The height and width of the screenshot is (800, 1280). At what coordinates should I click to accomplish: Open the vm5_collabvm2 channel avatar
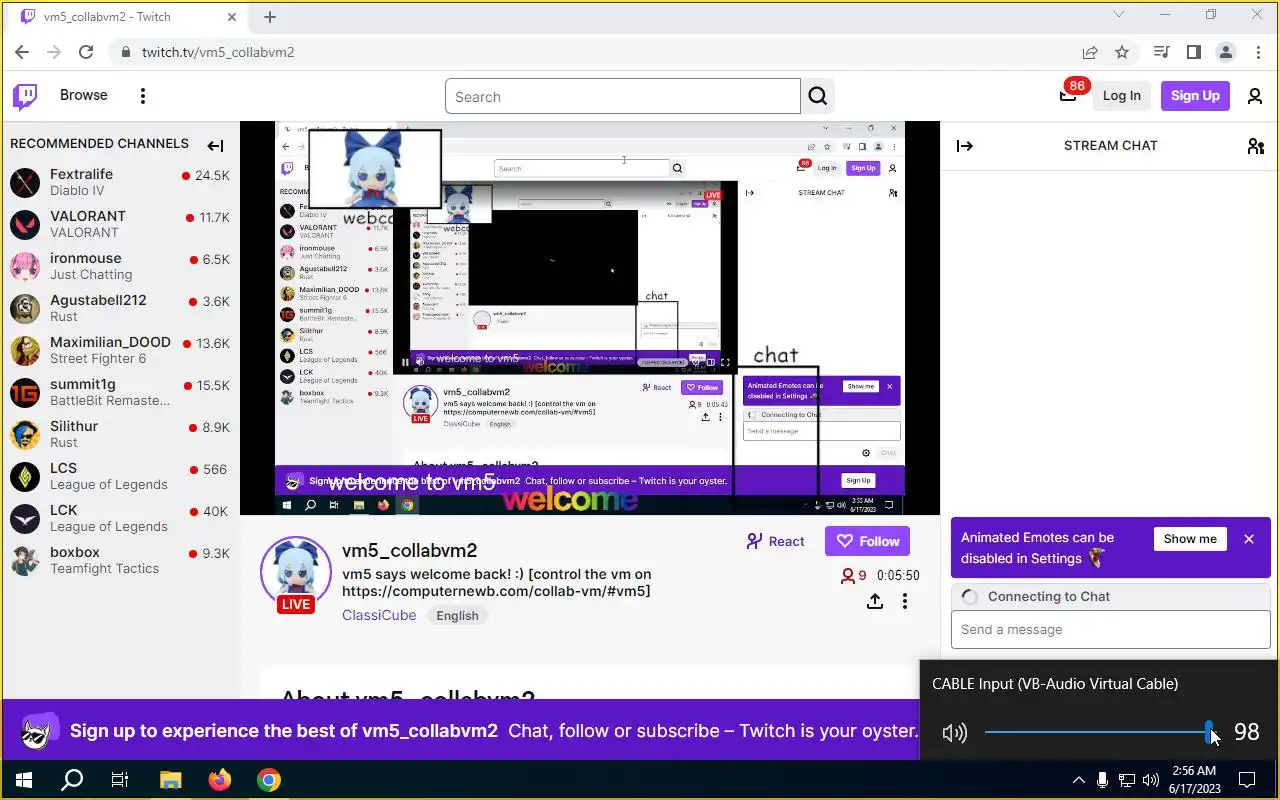pos(296,573)
